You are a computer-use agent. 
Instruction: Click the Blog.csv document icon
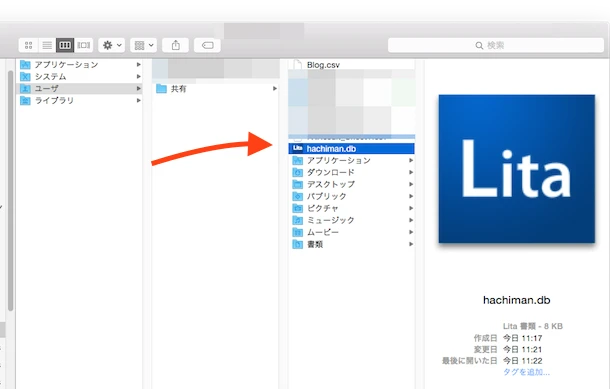297,65
